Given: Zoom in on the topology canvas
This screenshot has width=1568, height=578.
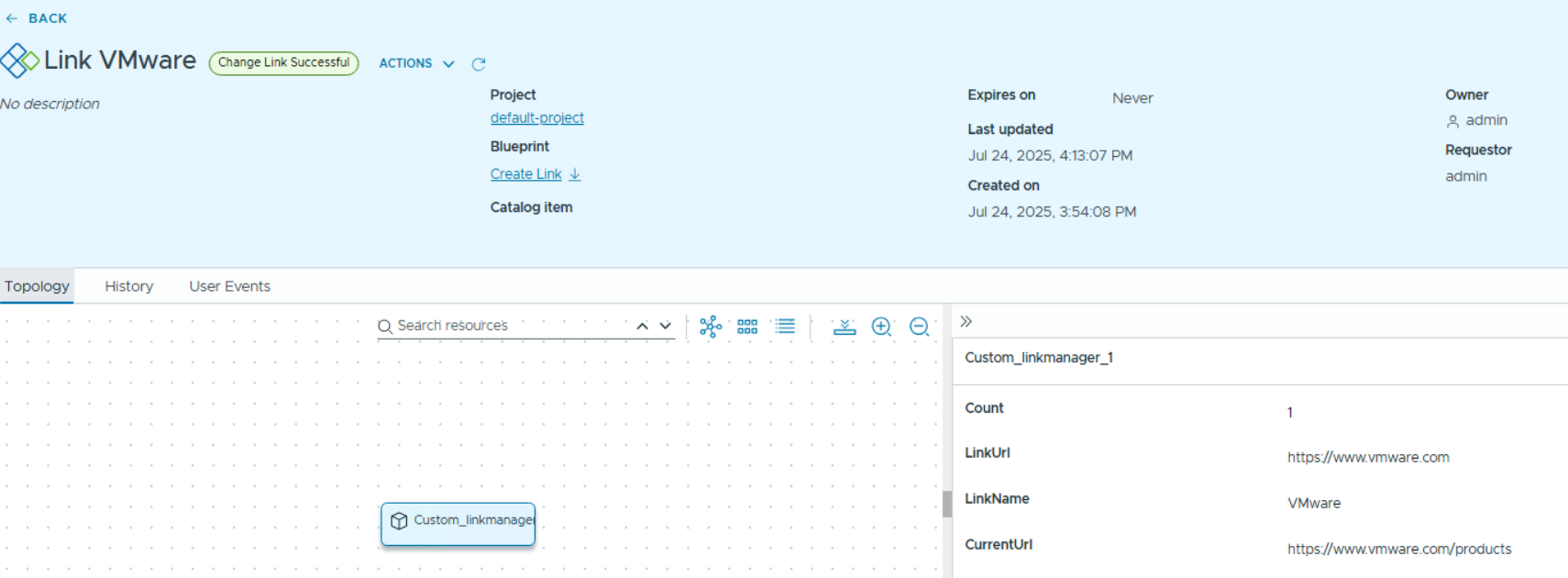Looking at the screenshot, I should tap(881, 327).
